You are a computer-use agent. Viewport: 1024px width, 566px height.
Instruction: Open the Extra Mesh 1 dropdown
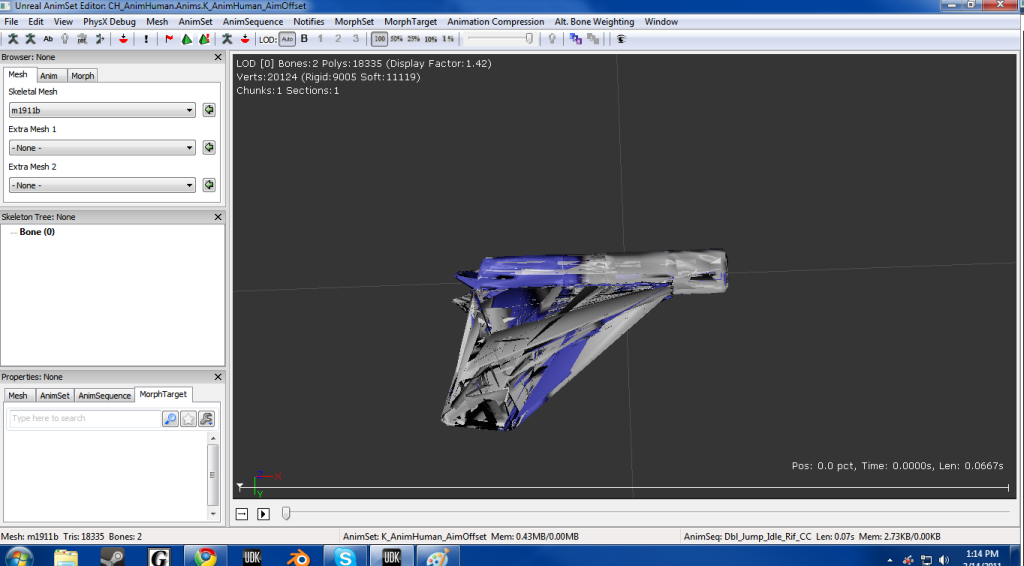(102, 148)
